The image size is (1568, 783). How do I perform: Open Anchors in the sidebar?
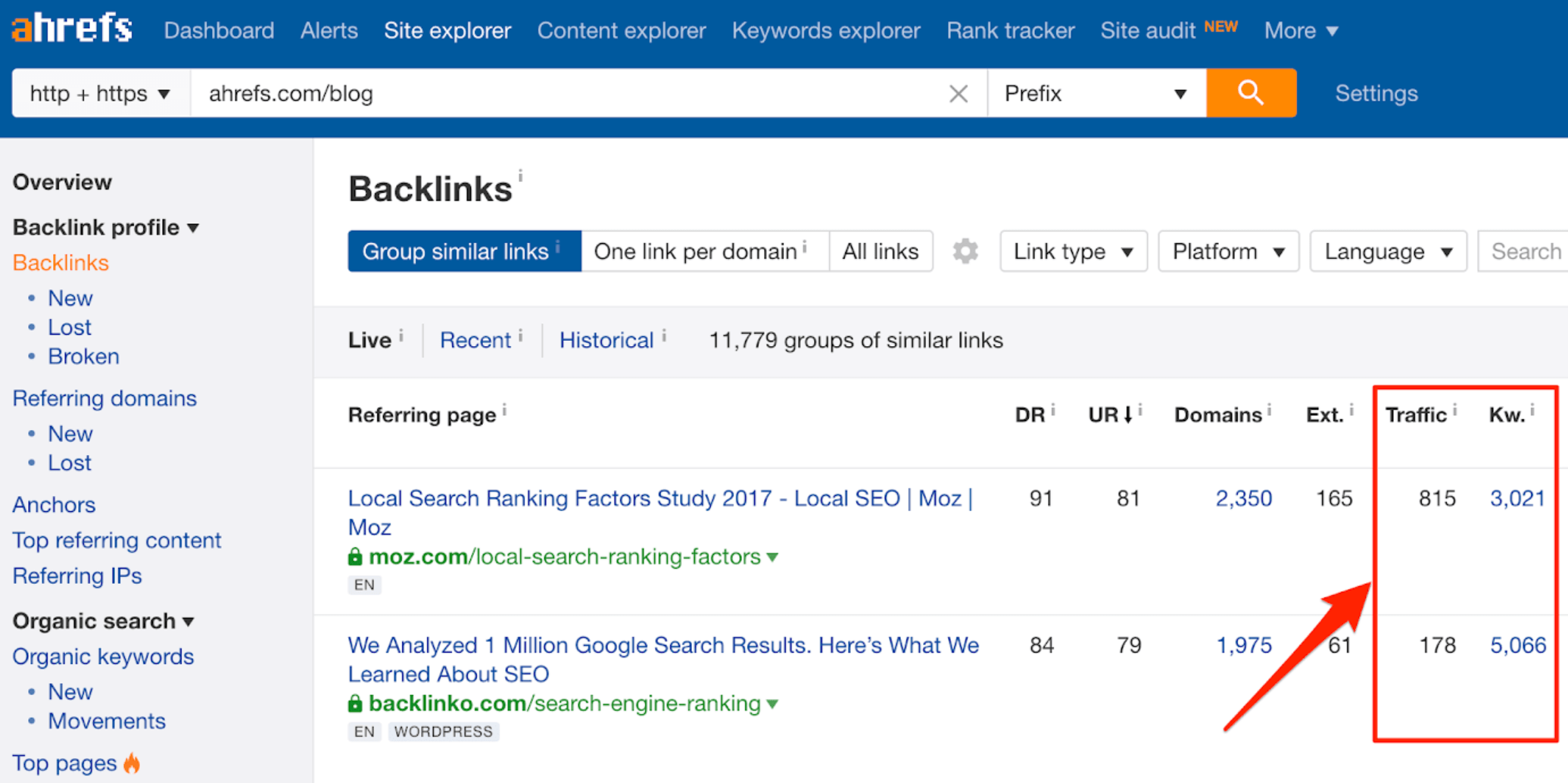pyautogui.click(x=54, y=504)
